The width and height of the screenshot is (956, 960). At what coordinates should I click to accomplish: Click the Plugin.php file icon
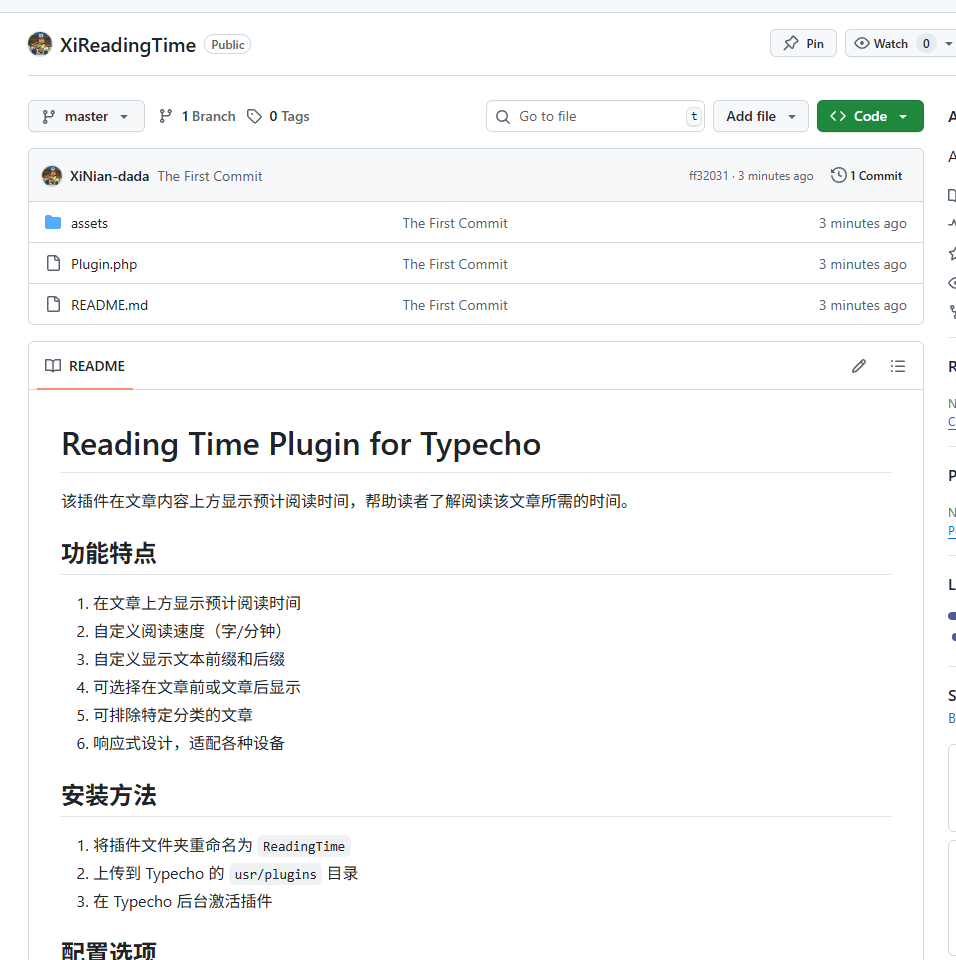tap(53, 264)
